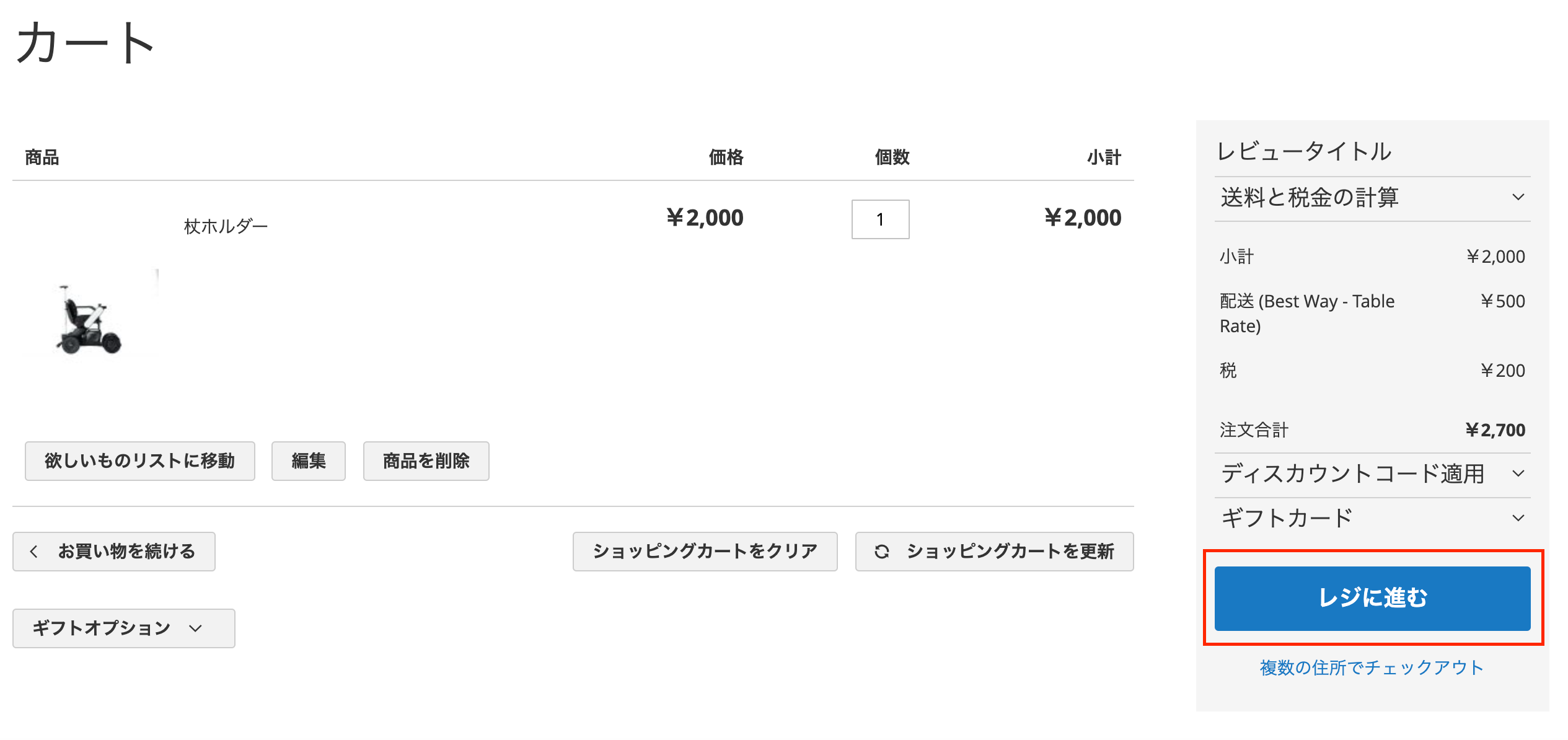1568x740 pixels.
Task: Click the 編集 button for the item
Action: 309,461
